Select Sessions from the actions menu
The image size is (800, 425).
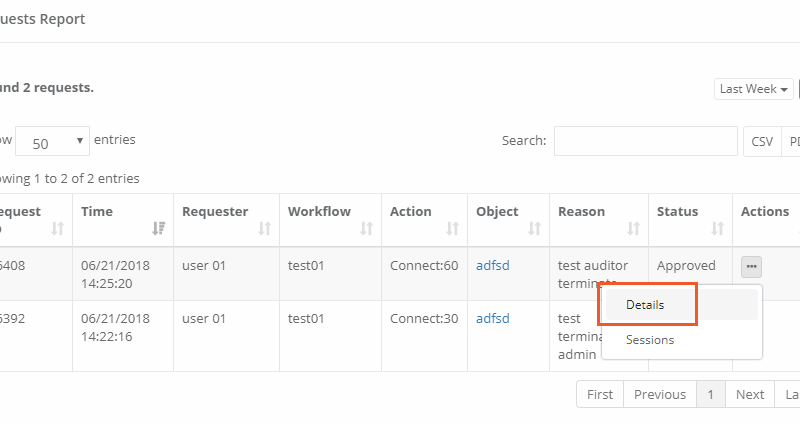(650, 340)
